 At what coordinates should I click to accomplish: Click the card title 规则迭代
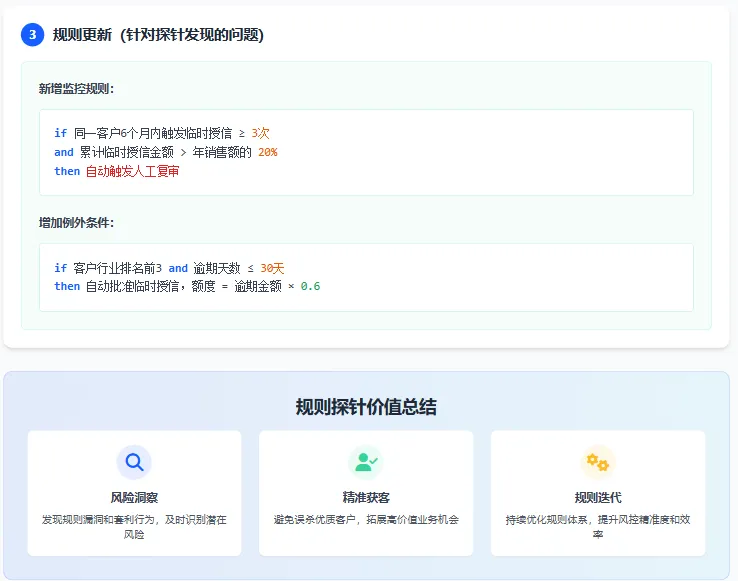pyautogui.click(x=598, y=498)
